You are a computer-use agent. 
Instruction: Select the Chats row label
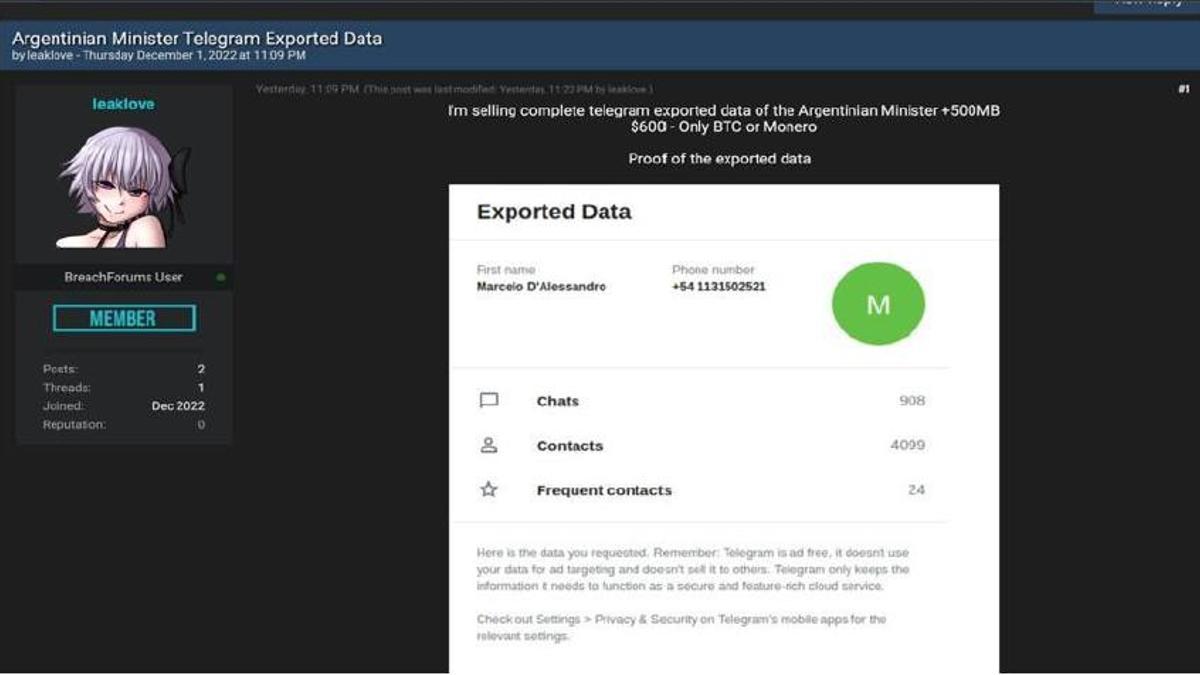click(x=557, y=401)
